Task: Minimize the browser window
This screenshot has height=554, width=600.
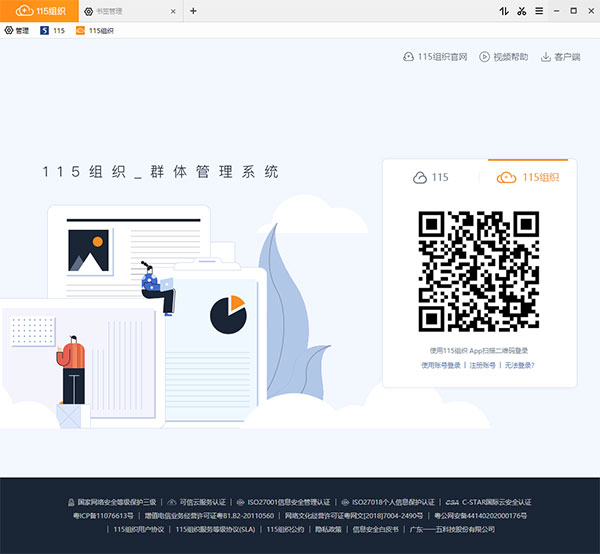Action: 556,11
